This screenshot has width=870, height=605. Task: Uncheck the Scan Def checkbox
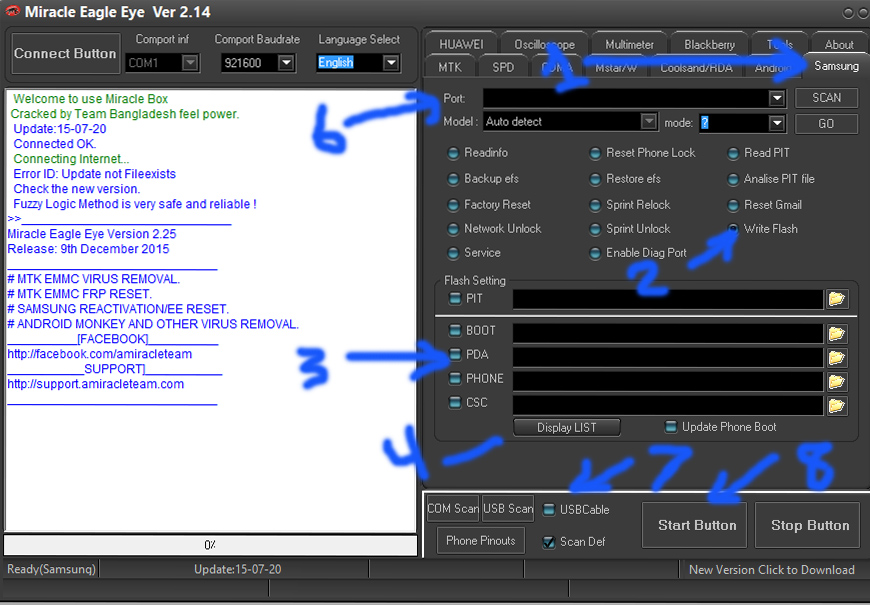coord(549,542)
